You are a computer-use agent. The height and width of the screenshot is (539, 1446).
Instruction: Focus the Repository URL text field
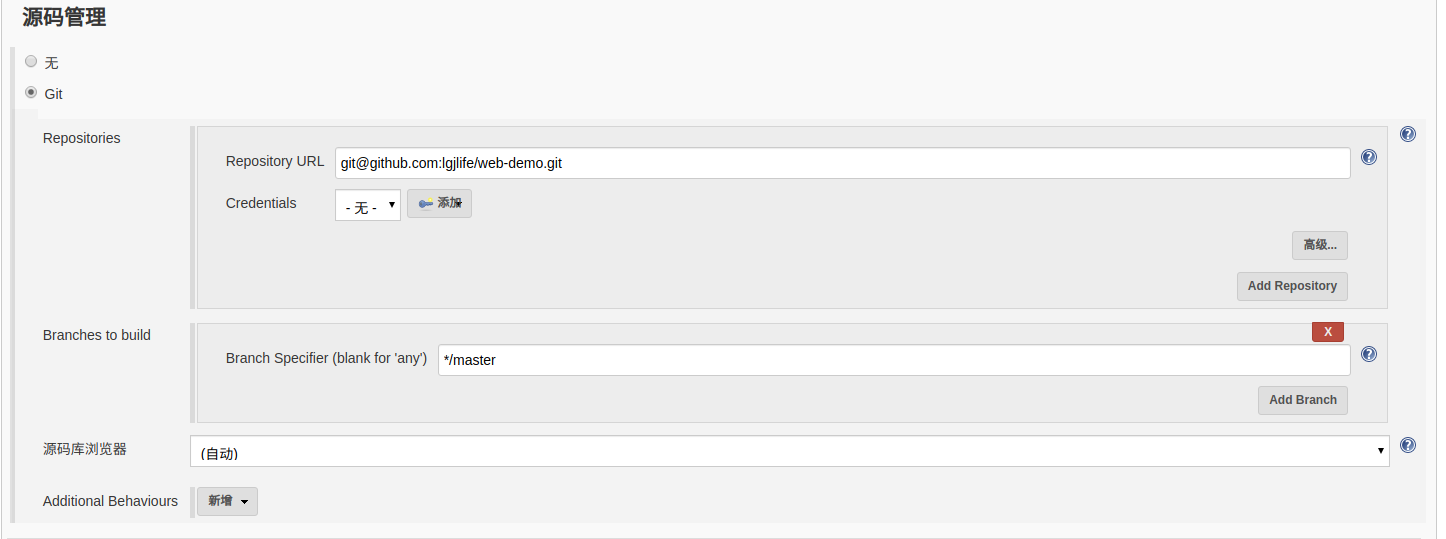(x=842, y=163)
